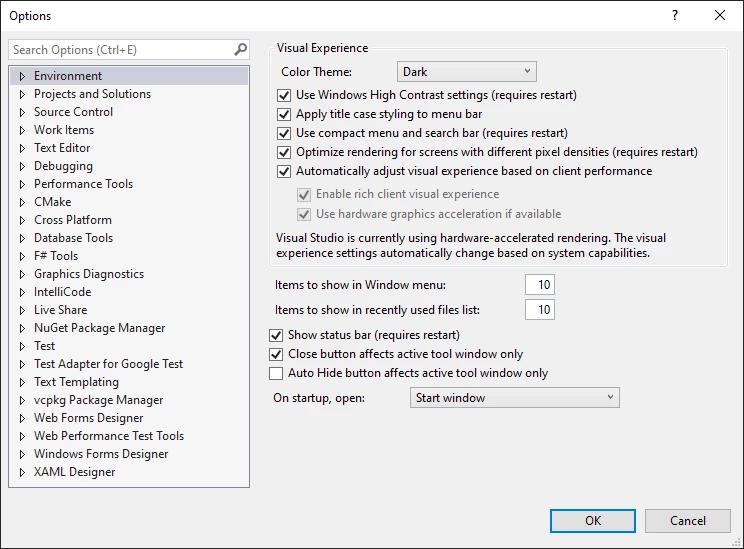Viewport: 744px width, 549px height.
Task: Expand the Test Adapter for Google Test arrow
Action: click(x=22, y=364)
